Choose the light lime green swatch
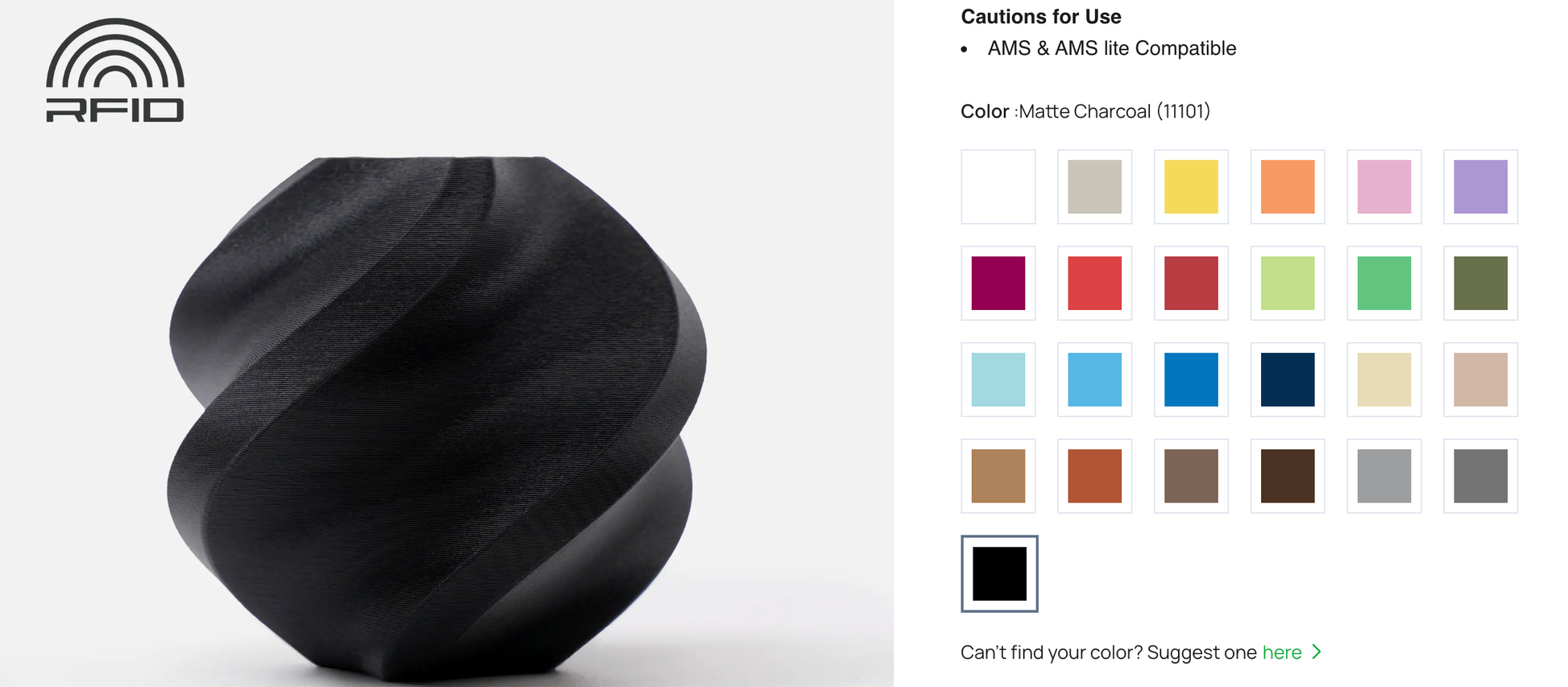 coord(1288,283)
